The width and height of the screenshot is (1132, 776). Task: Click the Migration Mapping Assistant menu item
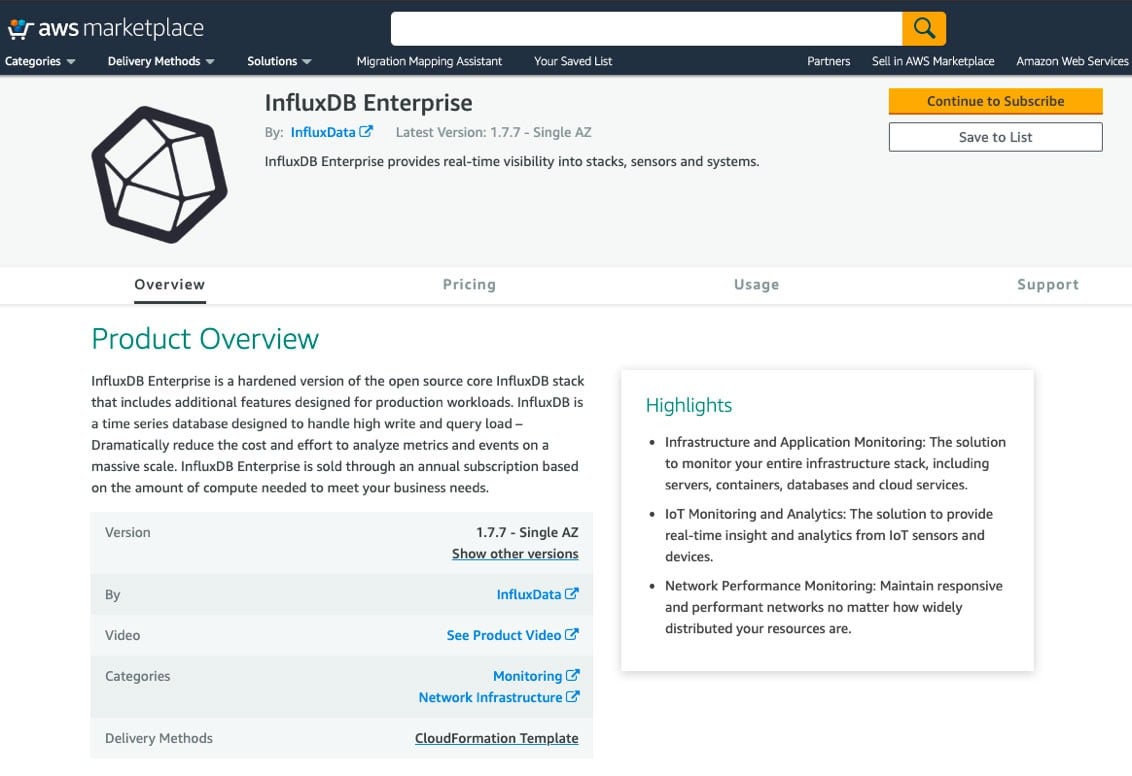pos(429,61)
